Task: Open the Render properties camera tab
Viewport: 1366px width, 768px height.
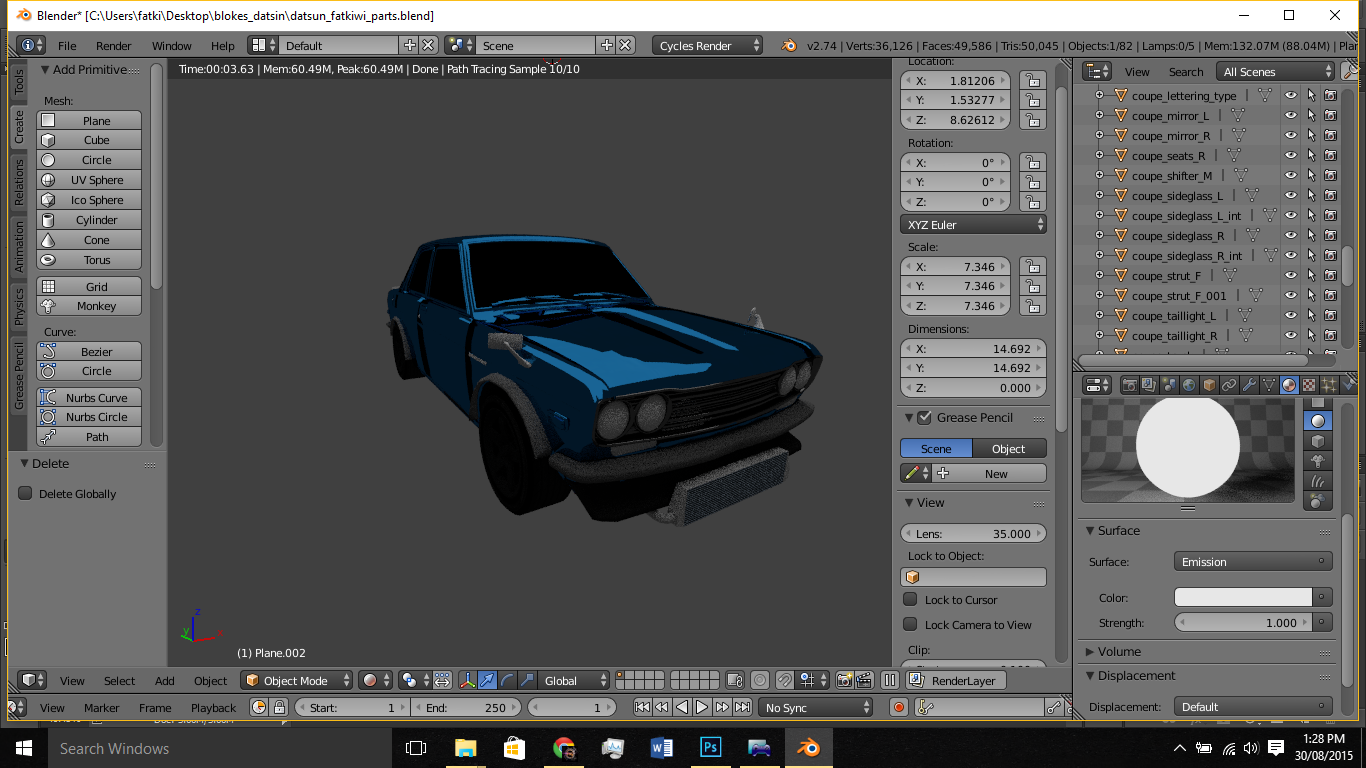Action: point(1129,385)
